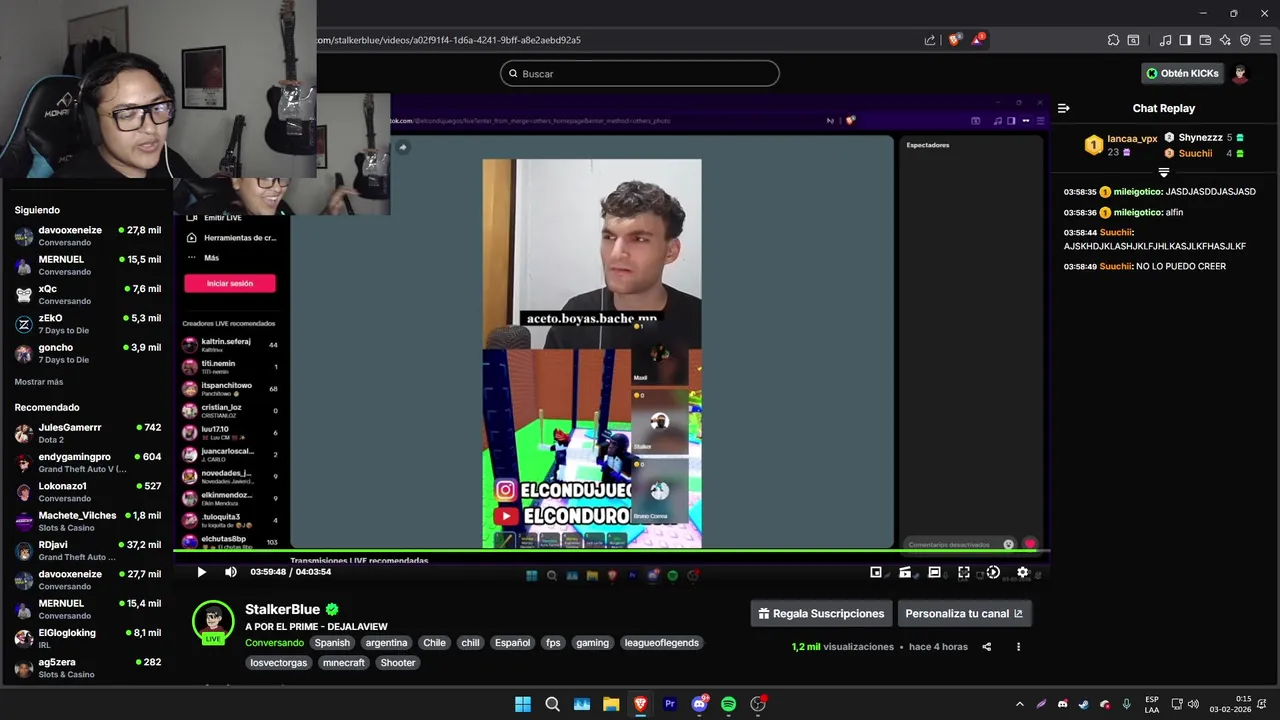Expand the chat leaderboard arrow
1280x720 pixels.
(1163, 172)
